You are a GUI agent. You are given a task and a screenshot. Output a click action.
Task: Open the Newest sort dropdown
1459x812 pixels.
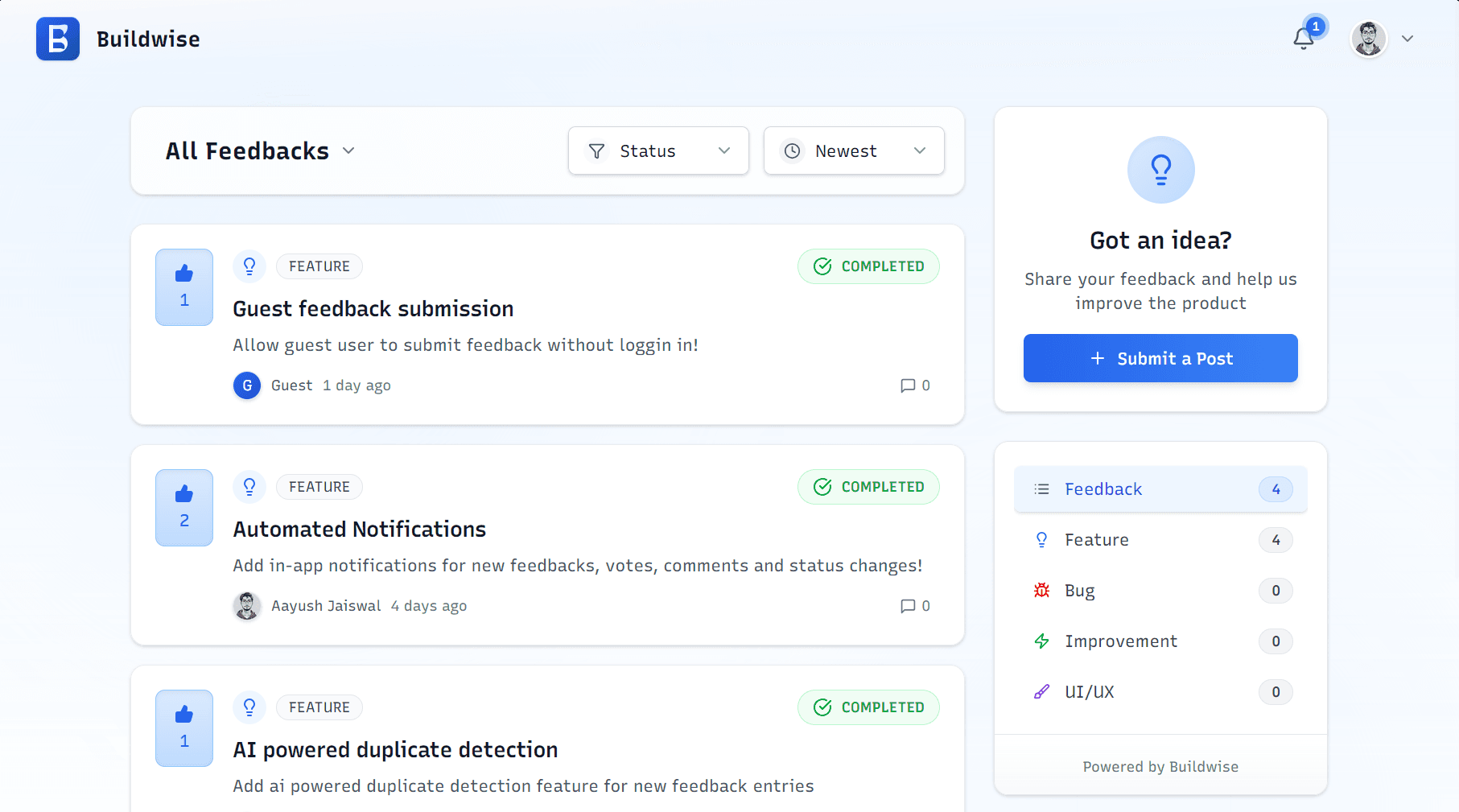(853, 150)
